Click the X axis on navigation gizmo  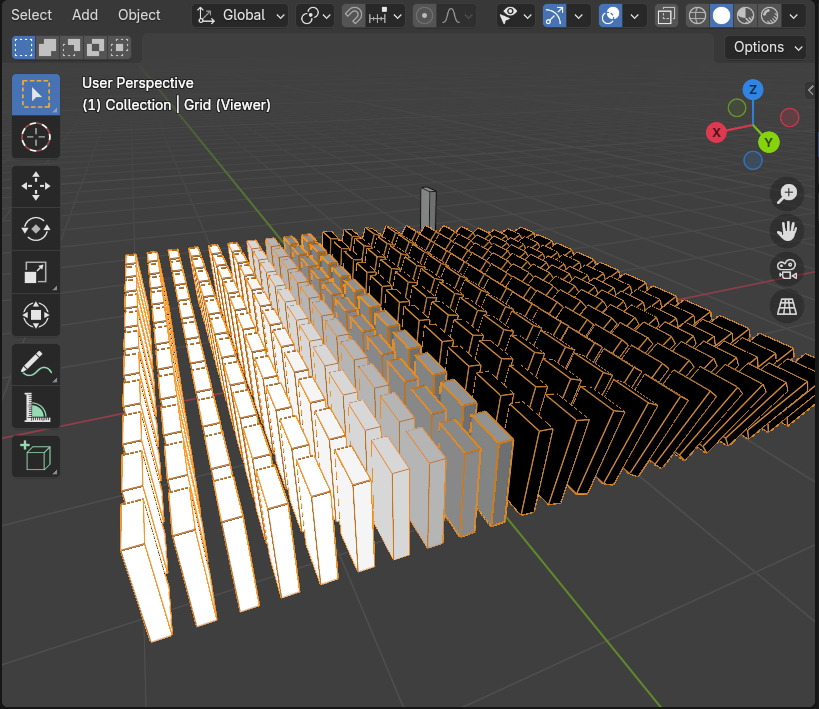717,132
